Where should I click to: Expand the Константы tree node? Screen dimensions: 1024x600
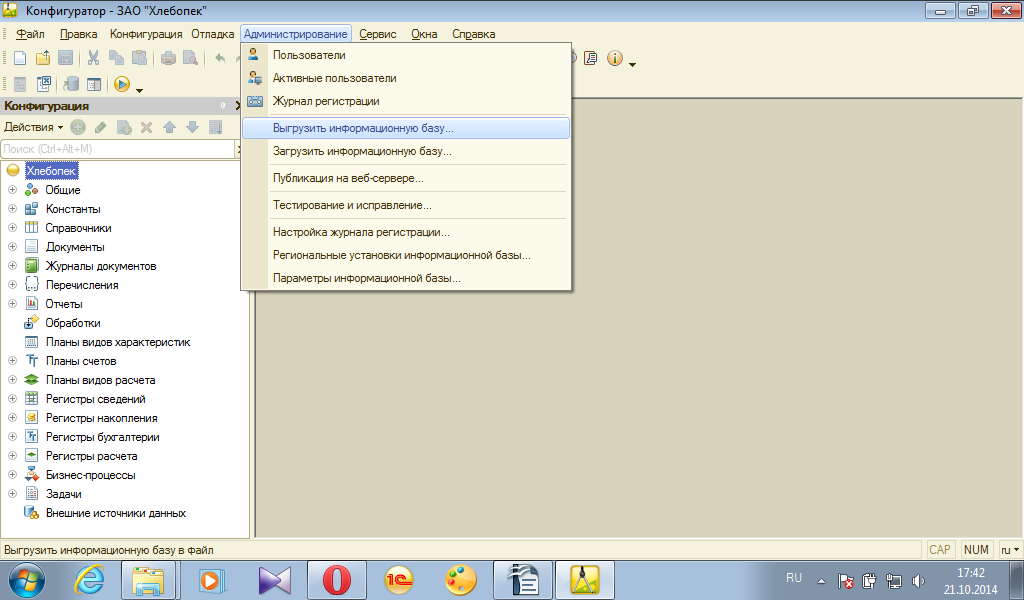[x=12, y=209]
